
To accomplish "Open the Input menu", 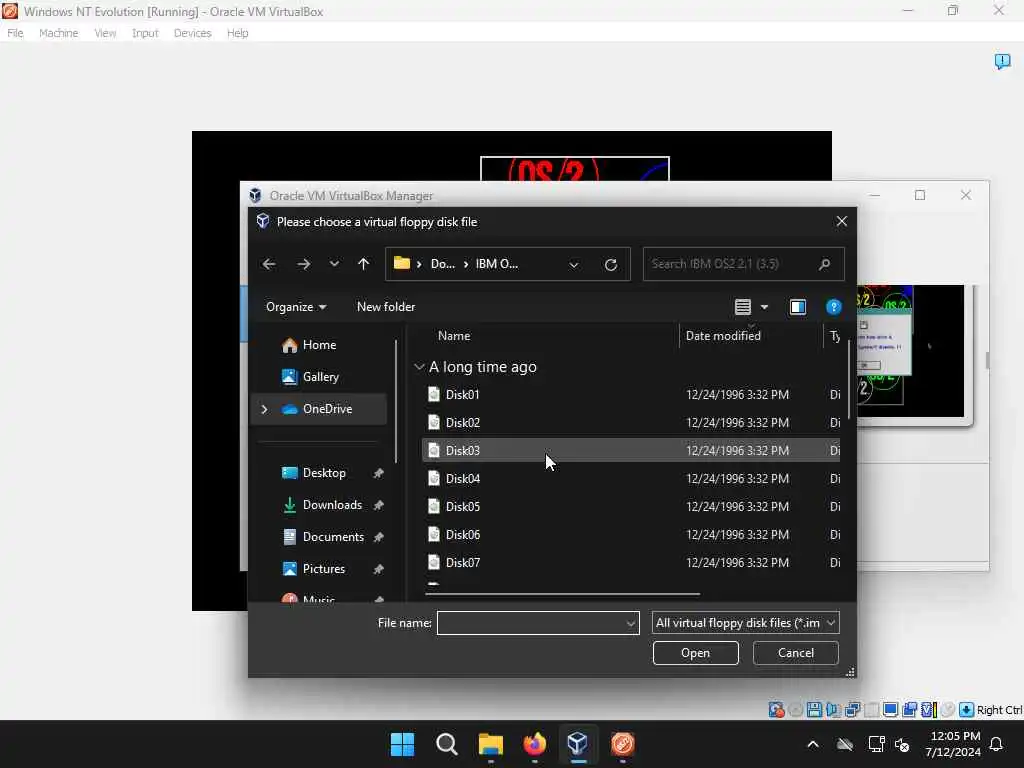I will point(145,33).
